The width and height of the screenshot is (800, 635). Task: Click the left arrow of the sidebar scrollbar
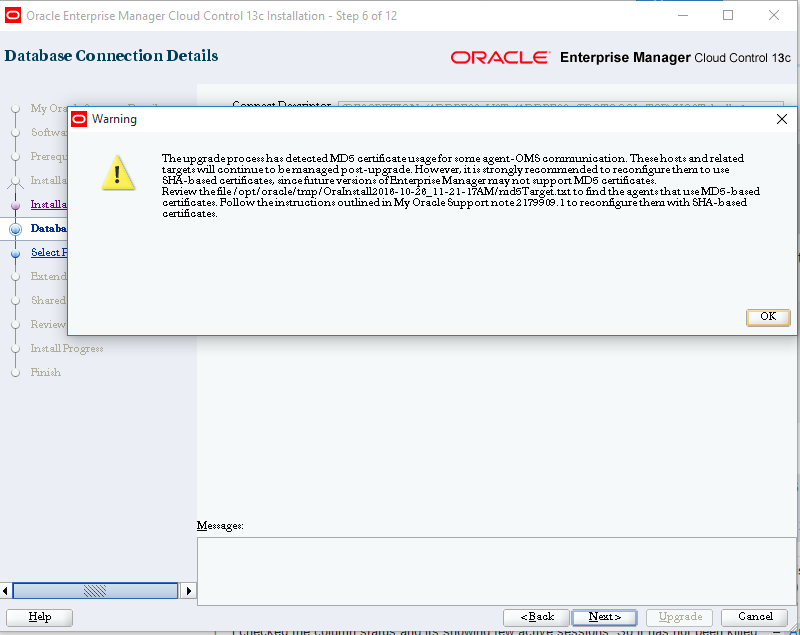pyautogui.click(x=4, y=591)
